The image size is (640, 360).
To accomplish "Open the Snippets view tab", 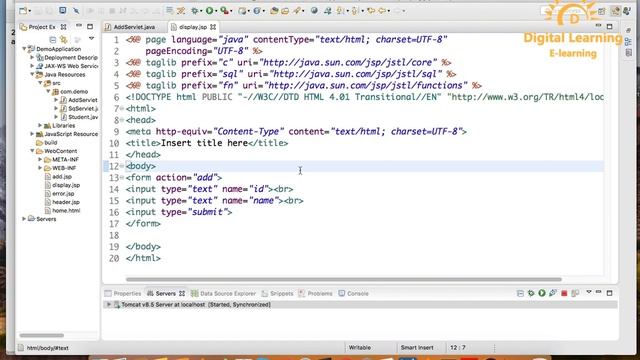I will coord(277,293).
